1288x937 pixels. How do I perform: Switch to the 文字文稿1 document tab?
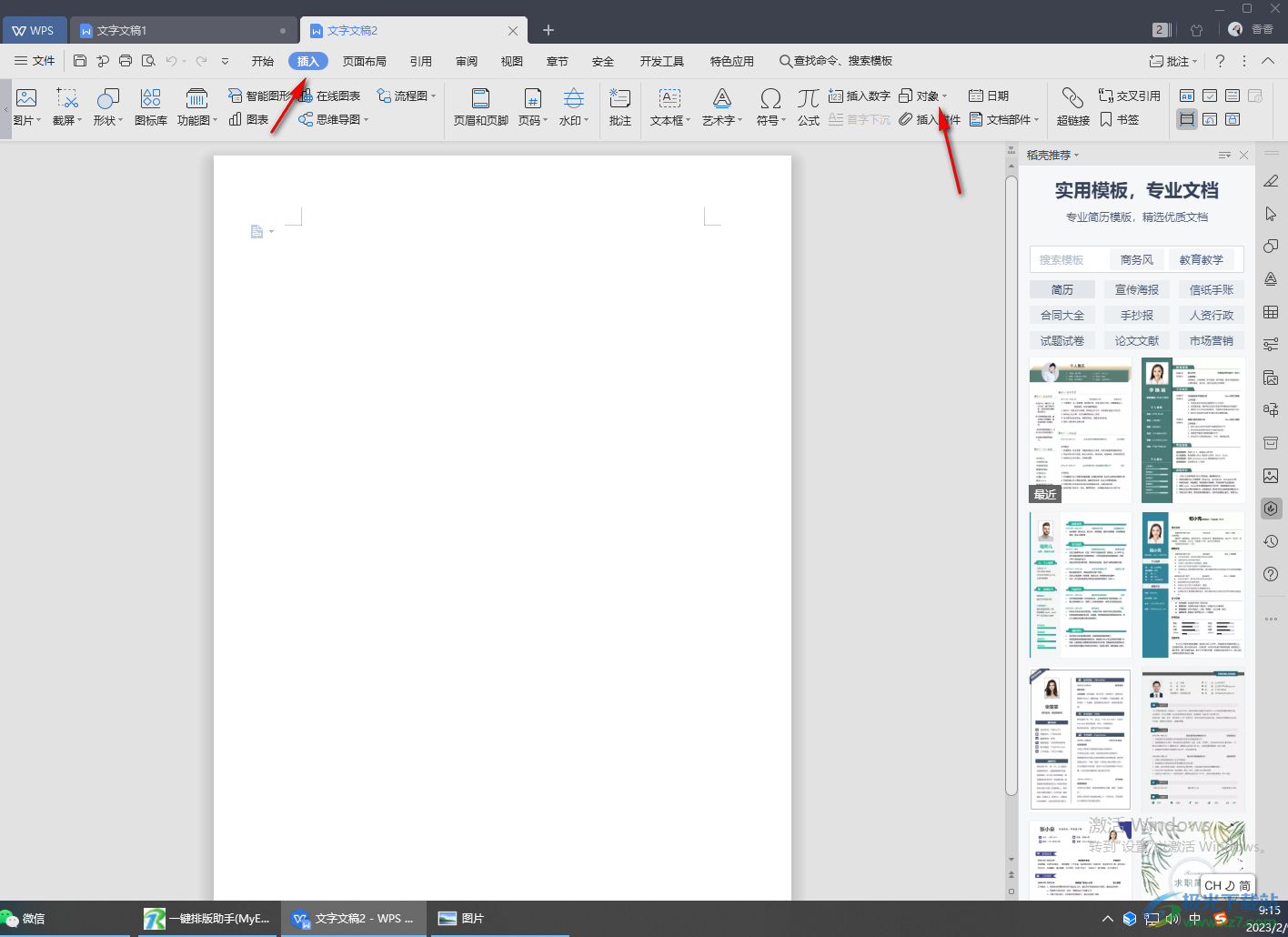(184, 30)
